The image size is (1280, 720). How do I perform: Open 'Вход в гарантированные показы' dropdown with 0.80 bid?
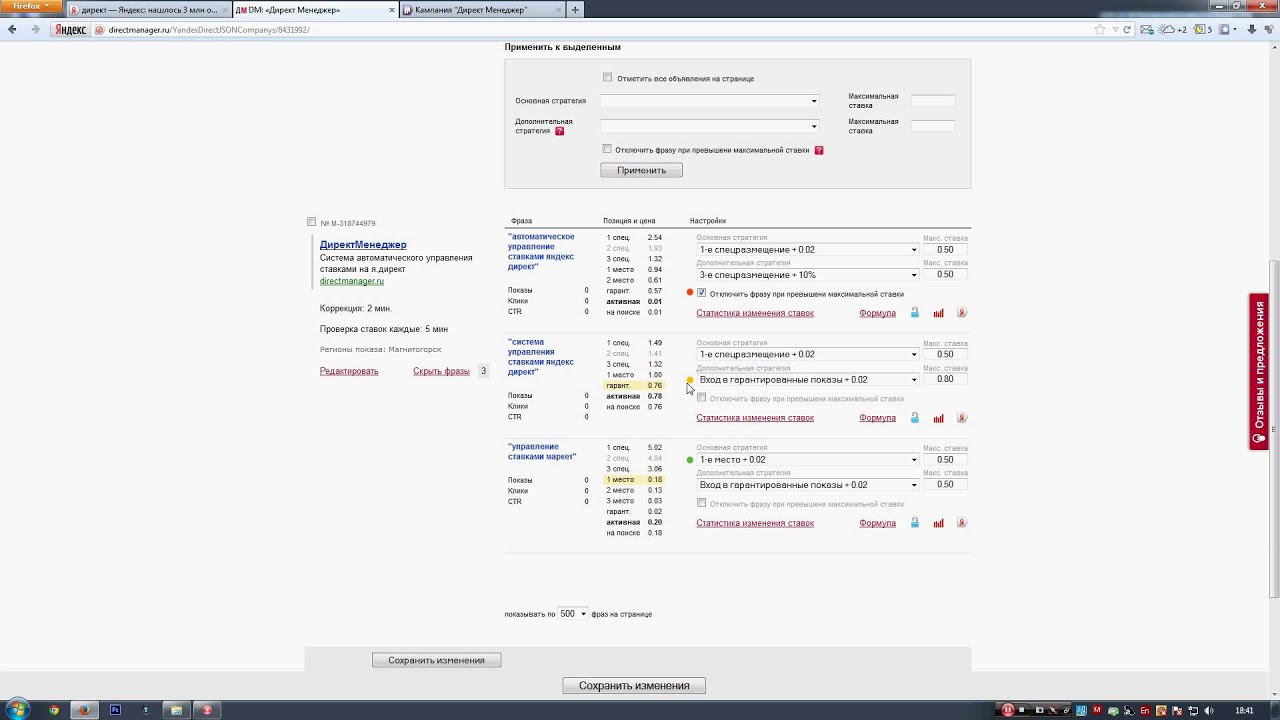tap(808, 380)
